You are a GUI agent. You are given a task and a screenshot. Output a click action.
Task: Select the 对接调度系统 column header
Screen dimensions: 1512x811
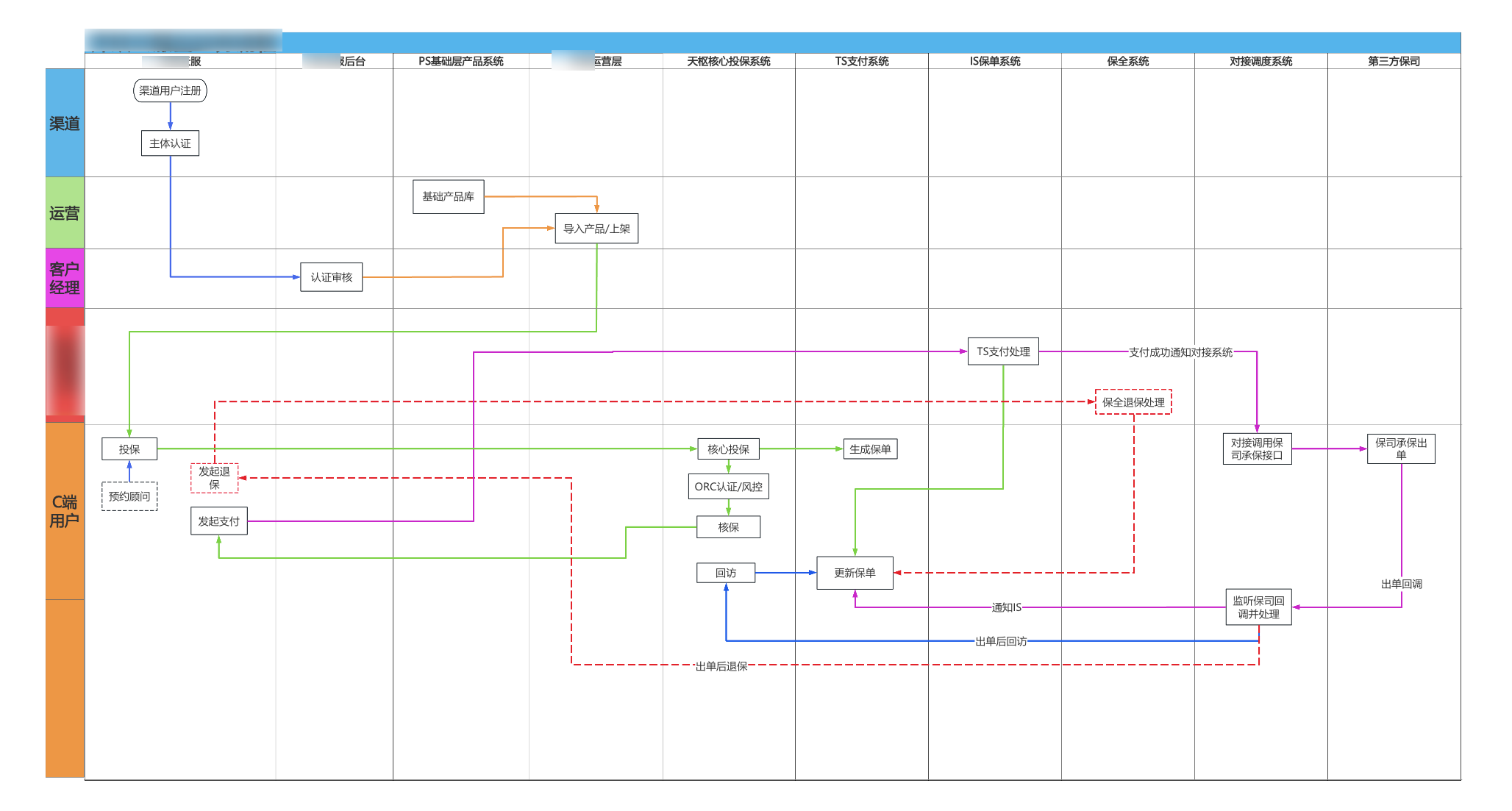1261,61
